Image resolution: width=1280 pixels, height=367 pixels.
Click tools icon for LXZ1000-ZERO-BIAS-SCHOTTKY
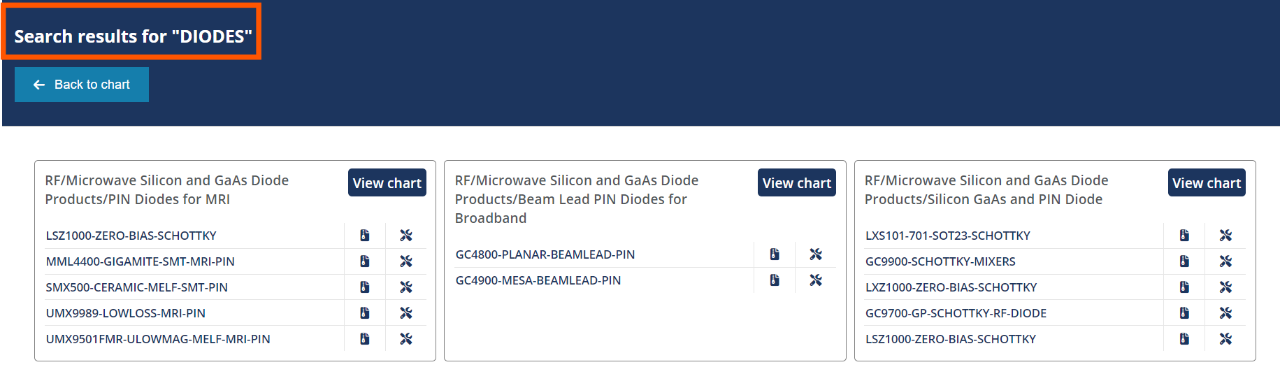(x=1225, y=288)
